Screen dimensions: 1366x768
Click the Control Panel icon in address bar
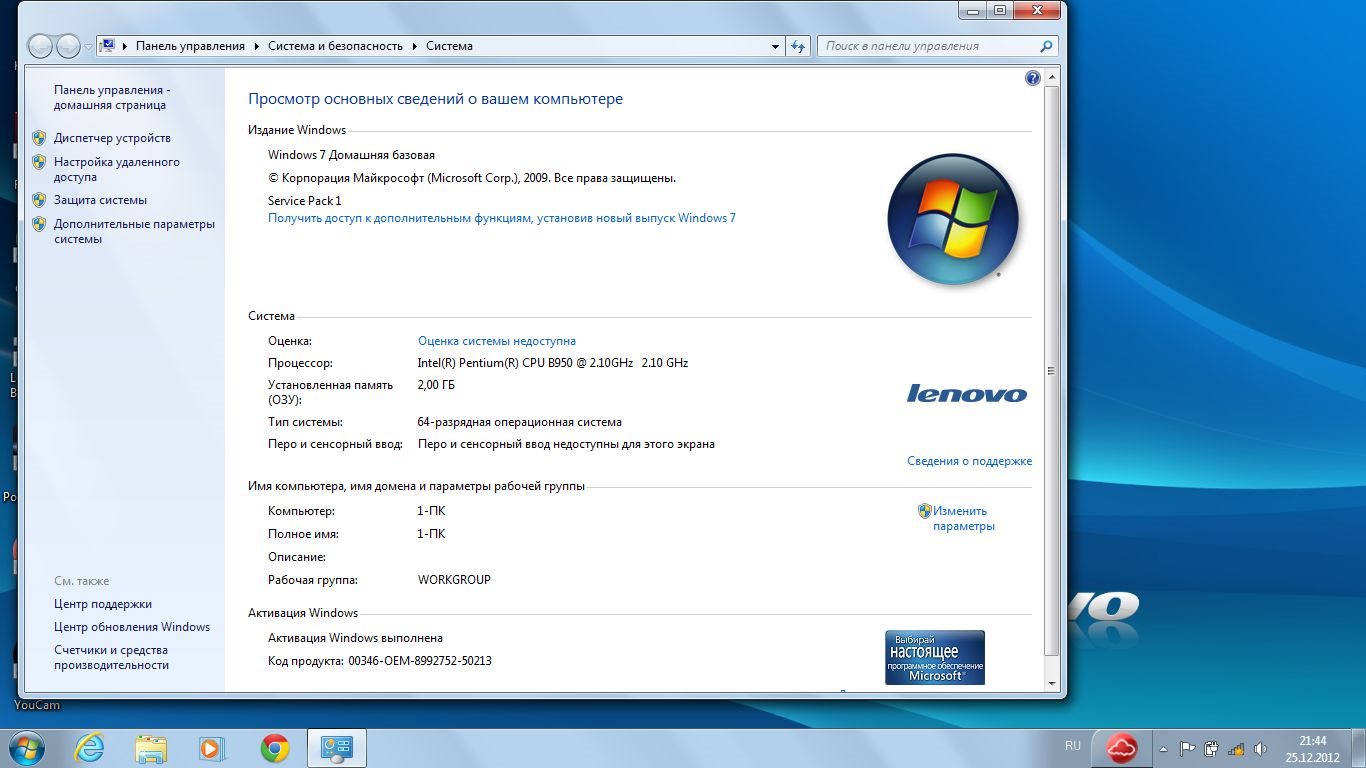108,46
